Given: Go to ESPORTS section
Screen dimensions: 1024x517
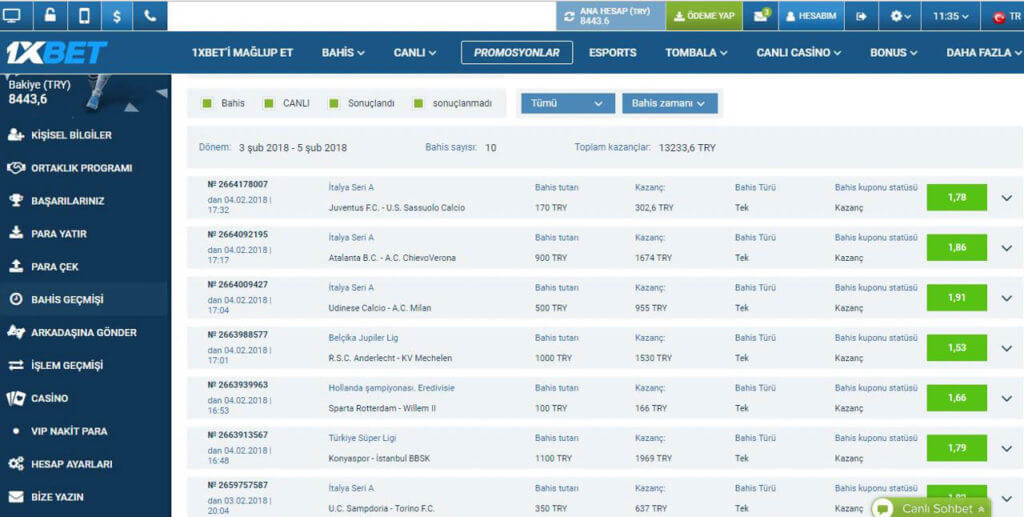Looking at the screenshot, I should coord(613,53).
